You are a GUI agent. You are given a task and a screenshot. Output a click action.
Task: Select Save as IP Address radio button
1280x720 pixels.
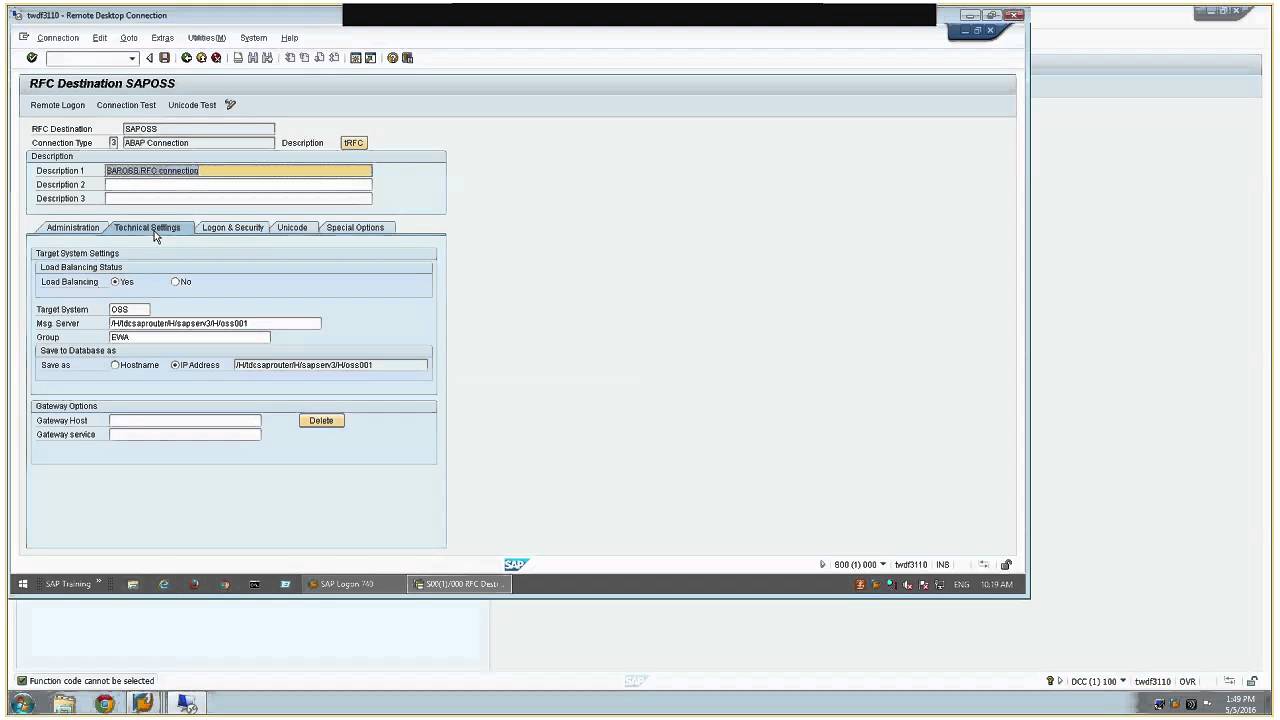point(175,365)
